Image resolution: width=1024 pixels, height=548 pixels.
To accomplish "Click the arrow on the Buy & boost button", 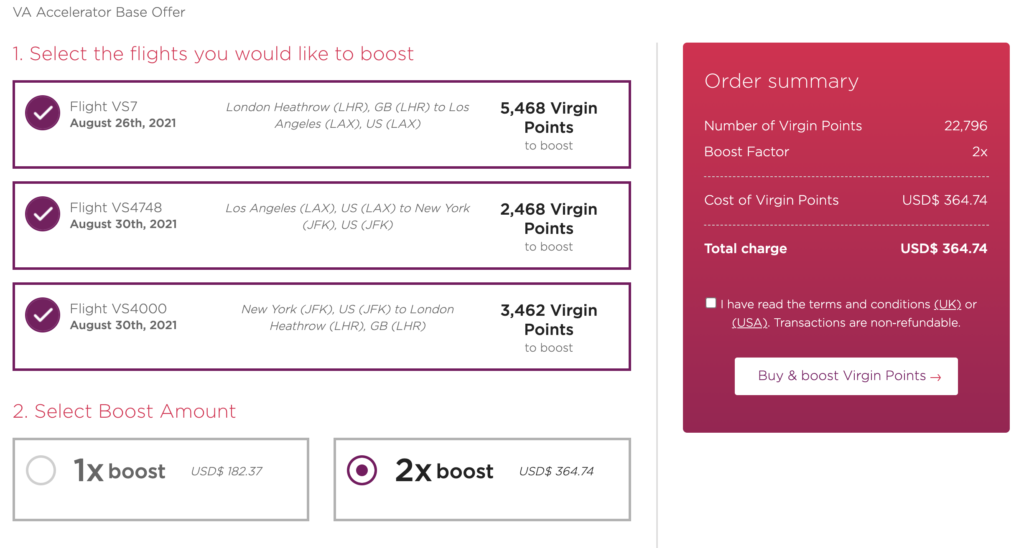I will click(x=936, y=377).
